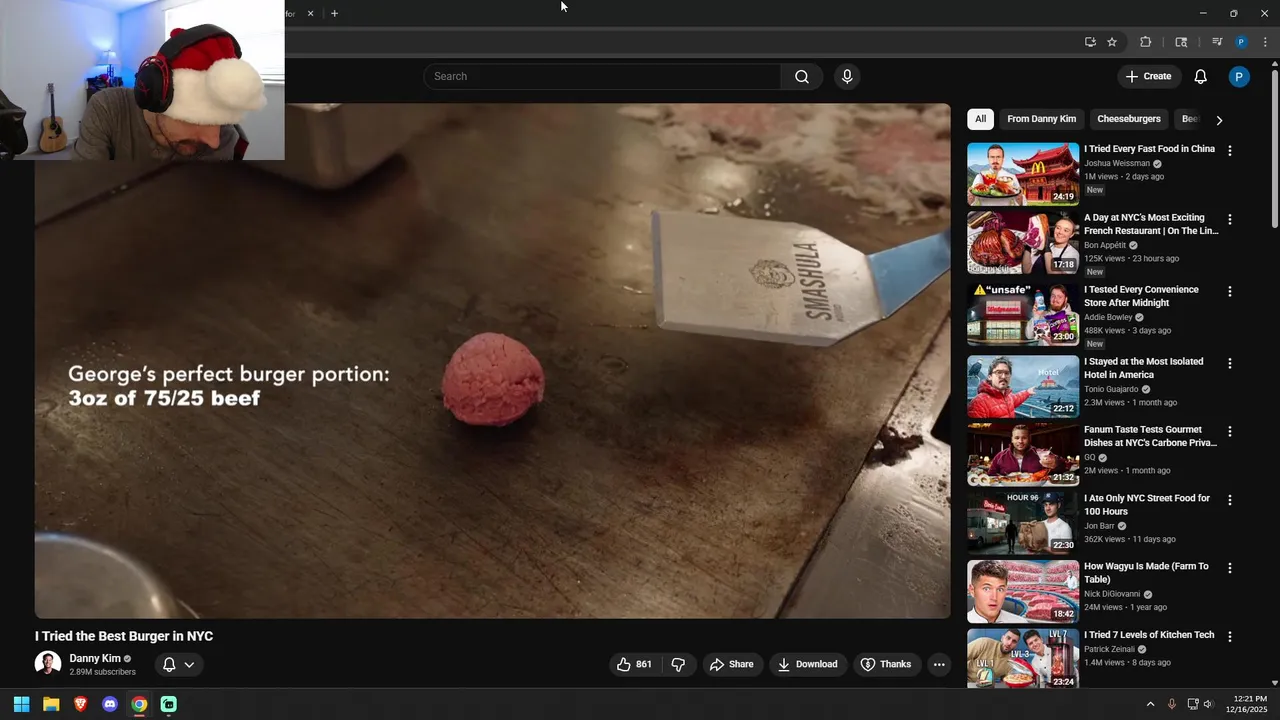This screenshot has height=720, width=1280.
Task: Open more actions ellipsis under video
Action: click(x=939, y=664)
